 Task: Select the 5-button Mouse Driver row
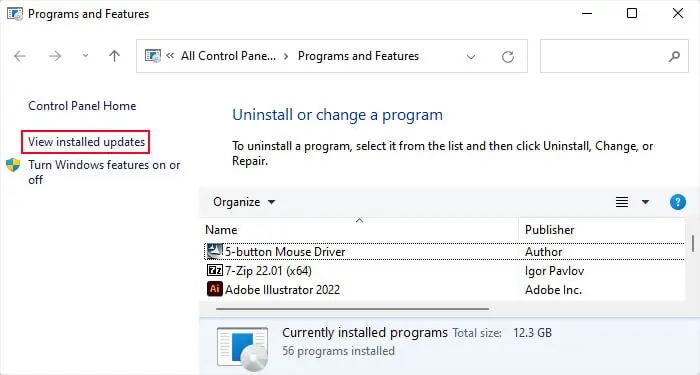point(444,251)
